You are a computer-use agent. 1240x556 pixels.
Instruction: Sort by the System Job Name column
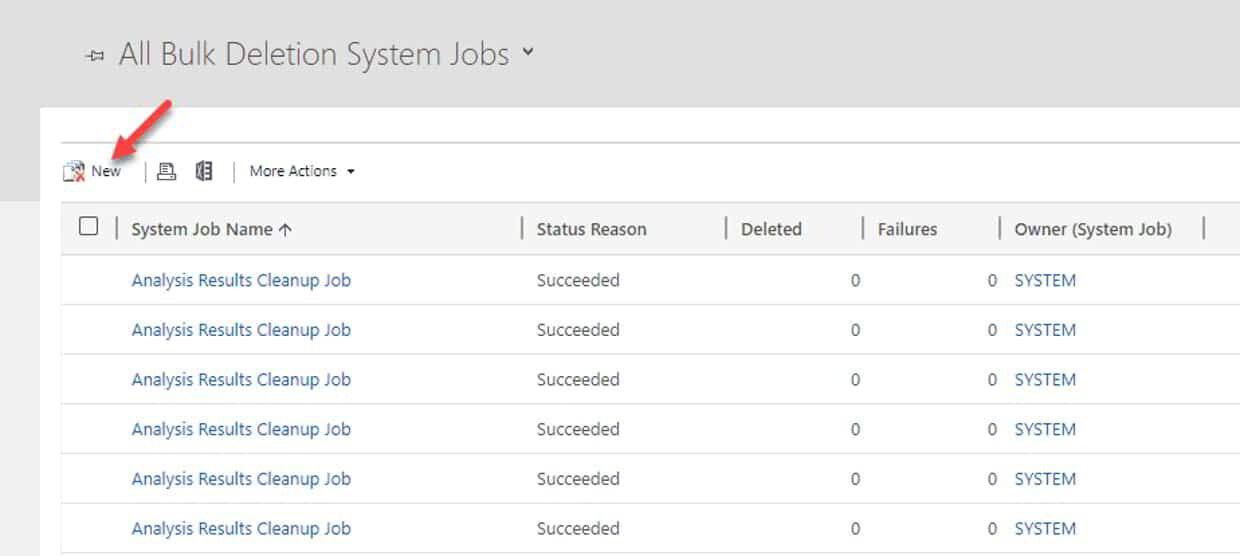tap(212, 229)
